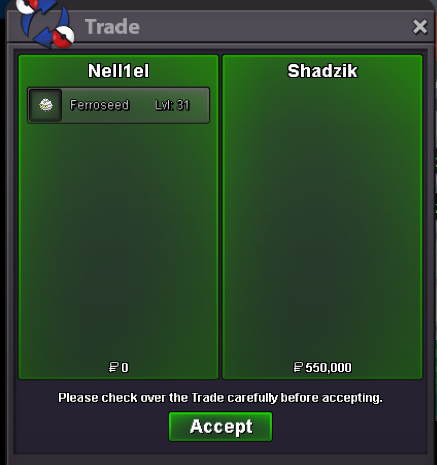Click the Nell1el player name heading
The width and height of the screenshot is (437, 465).
(x=118, y=71)
